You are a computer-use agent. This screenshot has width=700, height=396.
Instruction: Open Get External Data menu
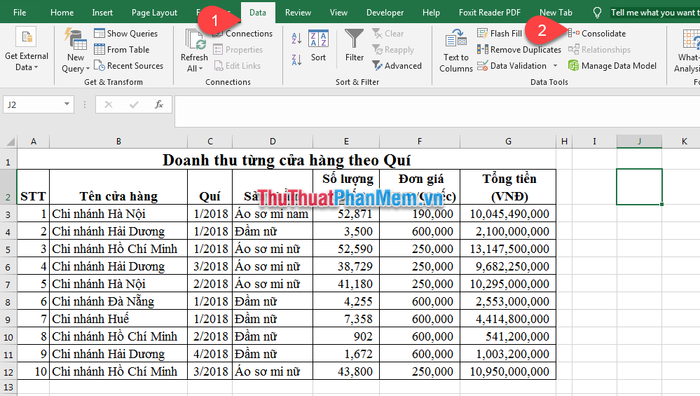point(26,50)
